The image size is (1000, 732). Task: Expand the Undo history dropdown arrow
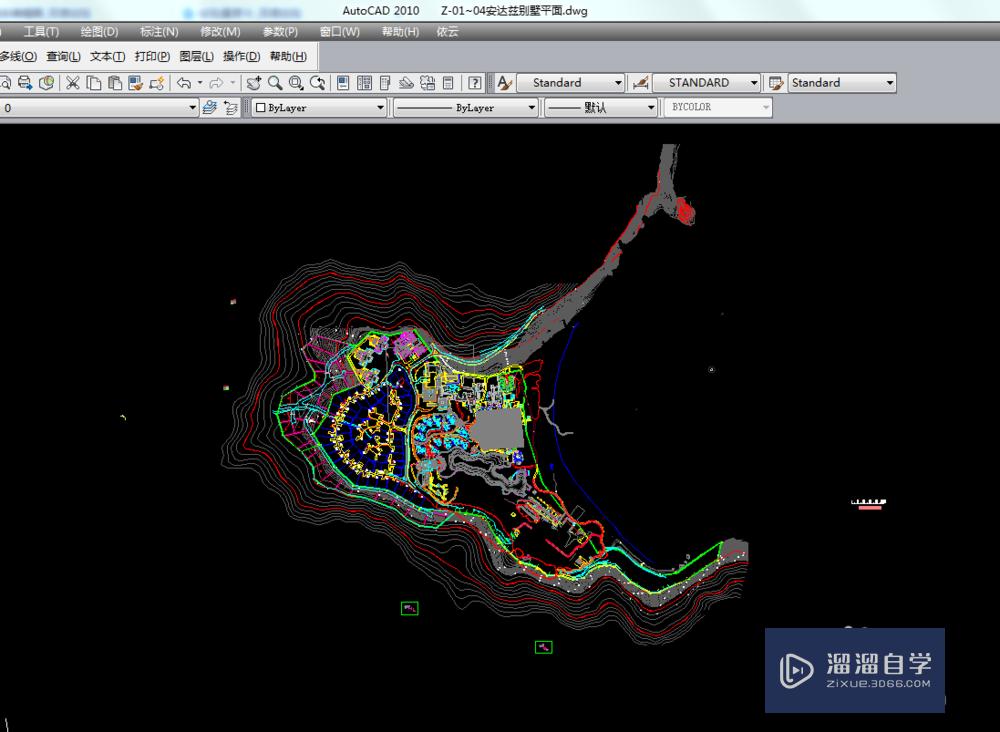tap(200, 83)
